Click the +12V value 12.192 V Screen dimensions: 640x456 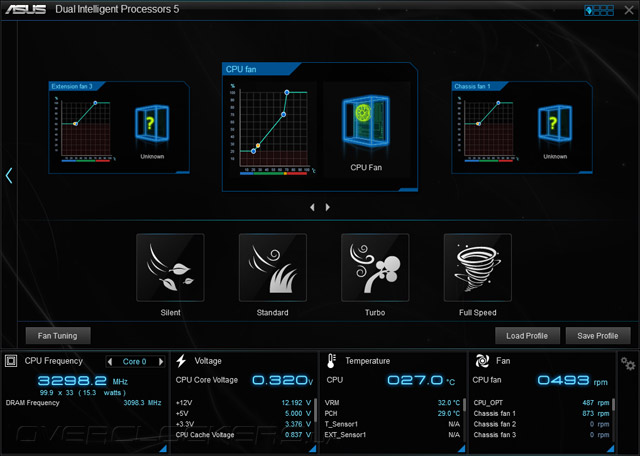click(x=296, y=403)
